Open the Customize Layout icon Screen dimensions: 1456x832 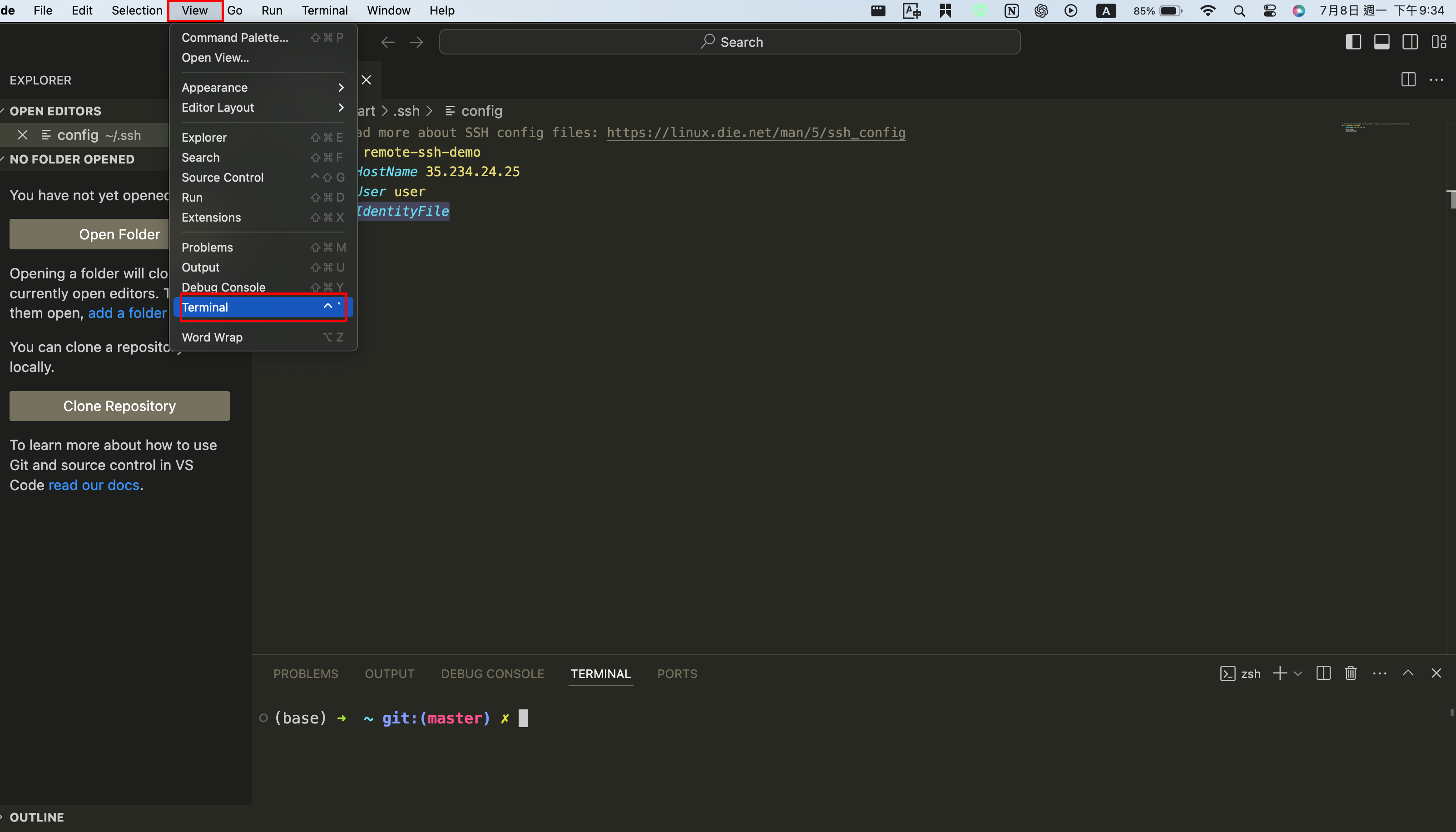tap(1438, 42)
